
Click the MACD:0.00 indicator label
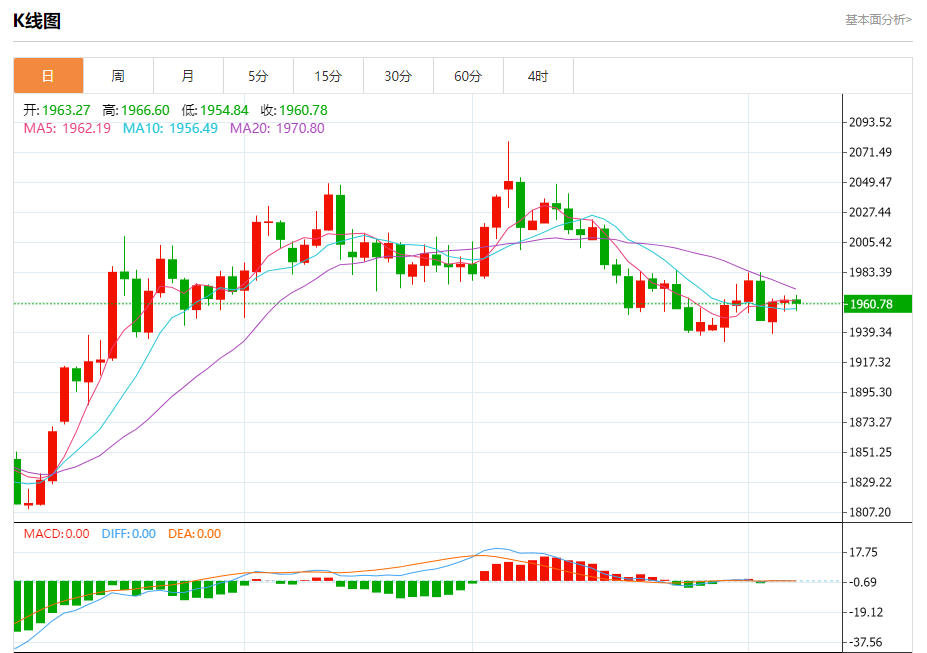pos(57,534)
